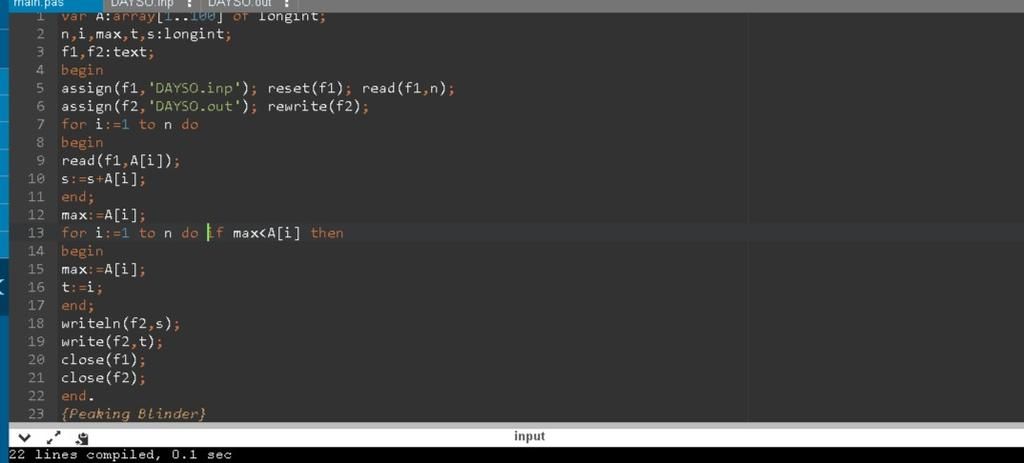Click the 'DAYSO.out' string literal in the code
The image size is (1024, 463).
point(194,106)
